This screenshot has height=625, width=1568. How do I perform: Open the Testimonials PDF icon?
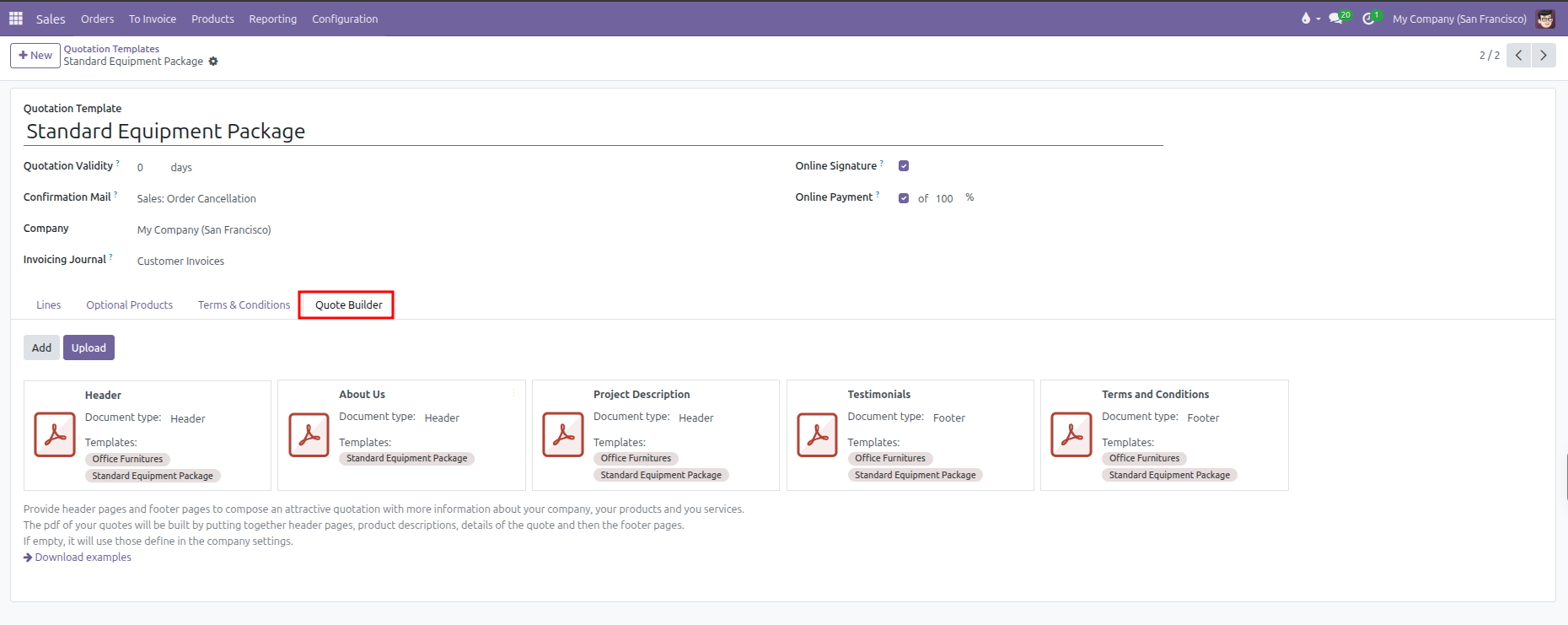click(x=818, y=434)
